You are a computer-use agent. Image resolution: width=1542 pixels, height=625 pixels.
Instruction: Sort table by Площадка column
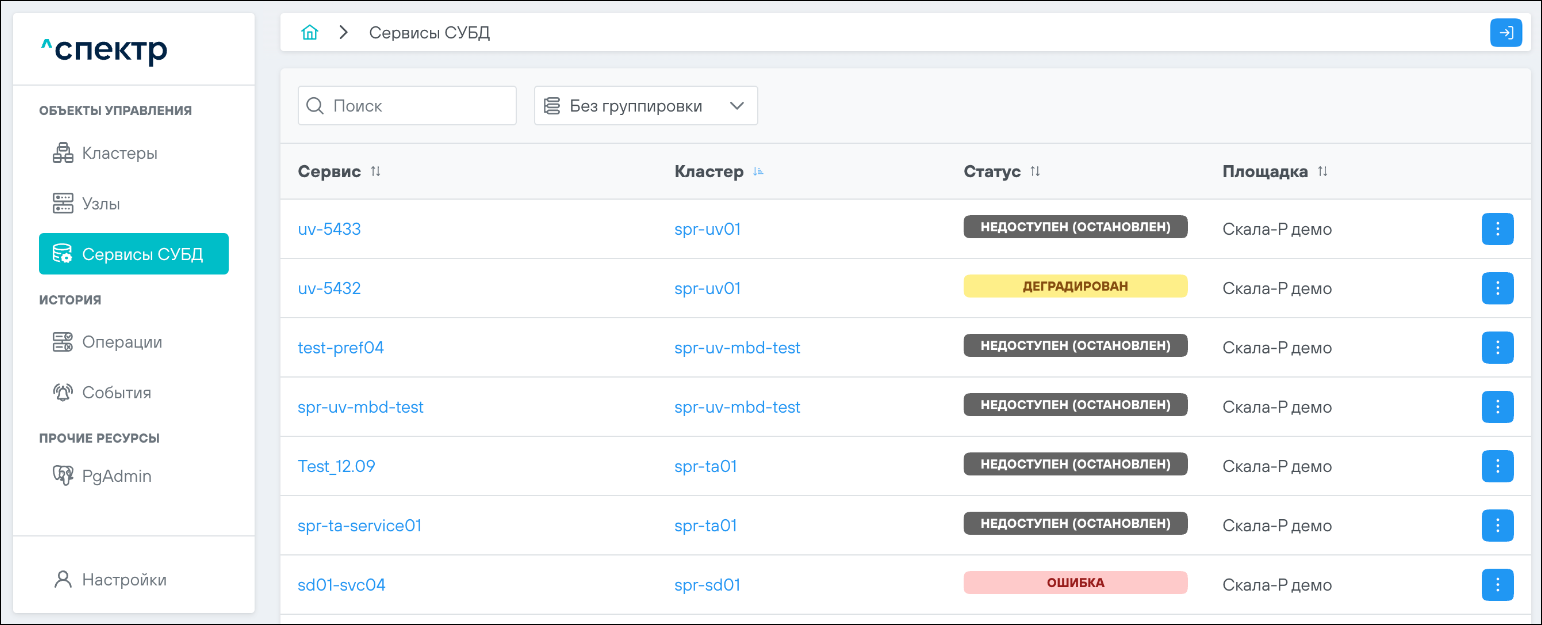coord(1322,172)
